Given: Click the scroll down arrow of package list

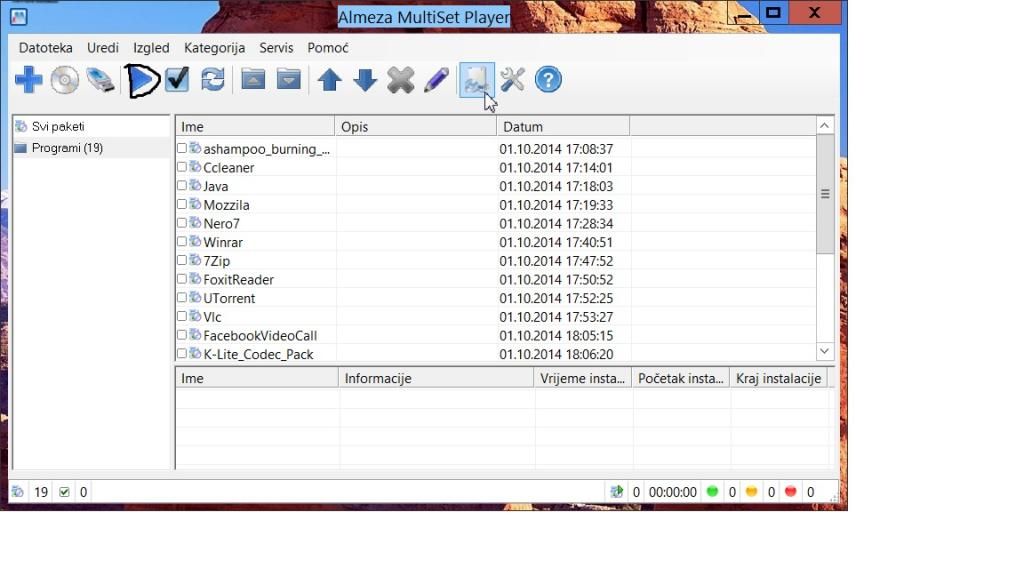Looking at the screenshot, I should 825,351.
